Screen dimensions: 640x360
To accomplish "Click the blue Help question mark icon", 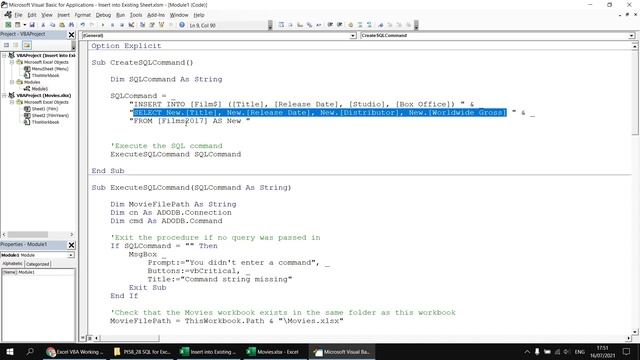I will coord(182,25).
